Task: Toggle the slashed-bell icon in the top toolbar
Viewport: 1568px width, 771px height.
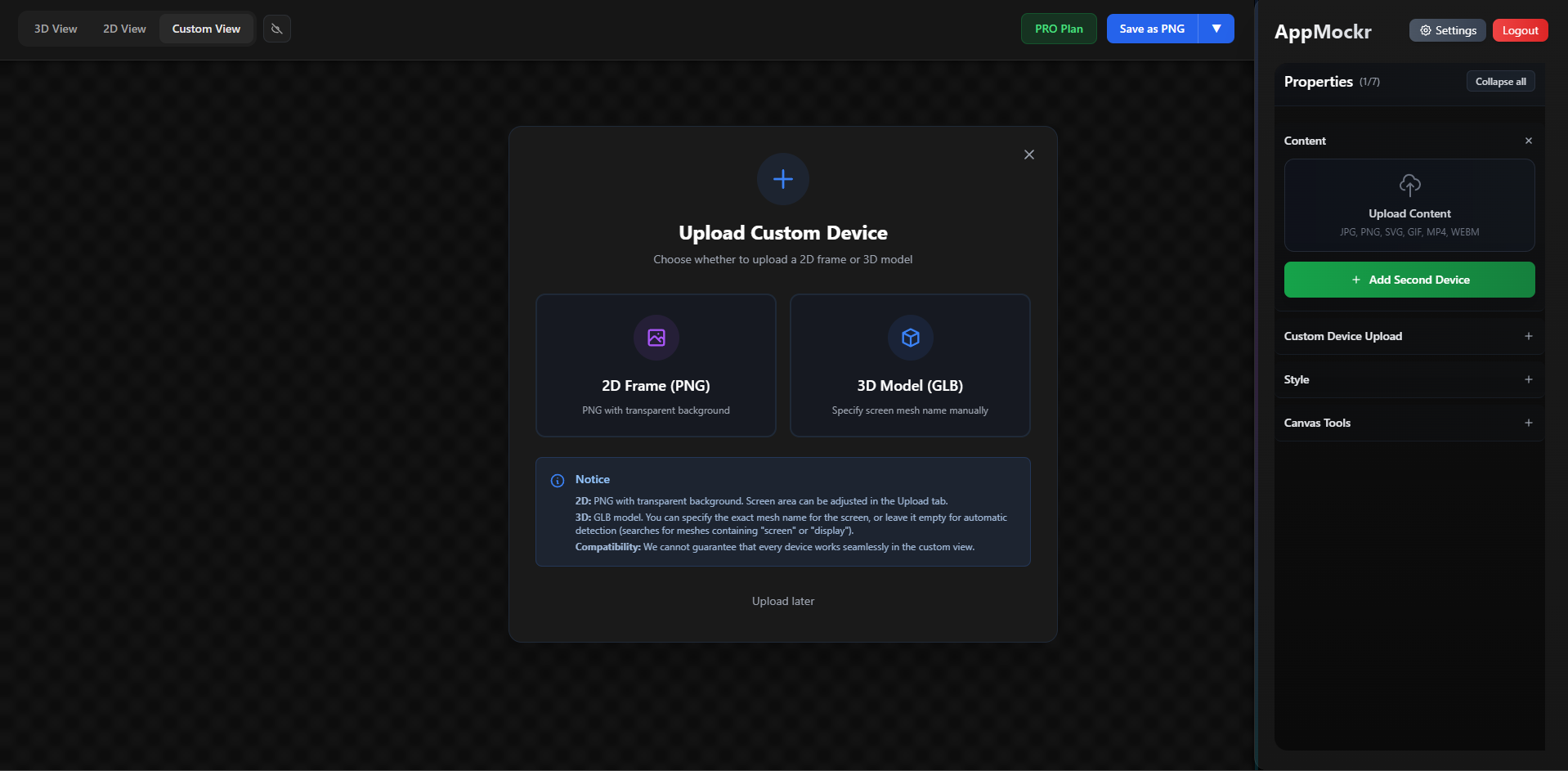Action: click(276, 28)
